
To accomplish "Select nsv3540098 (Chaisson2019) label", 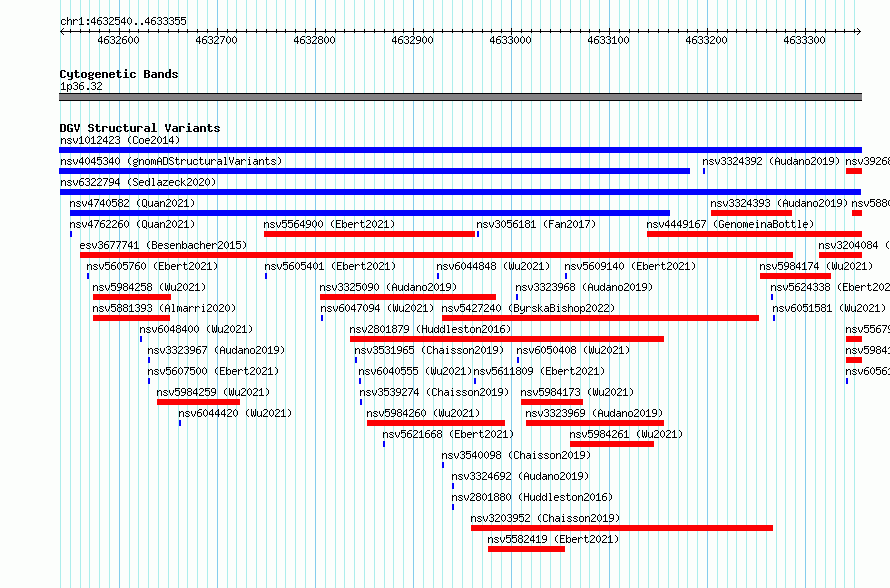I will (x=517, y=455).
